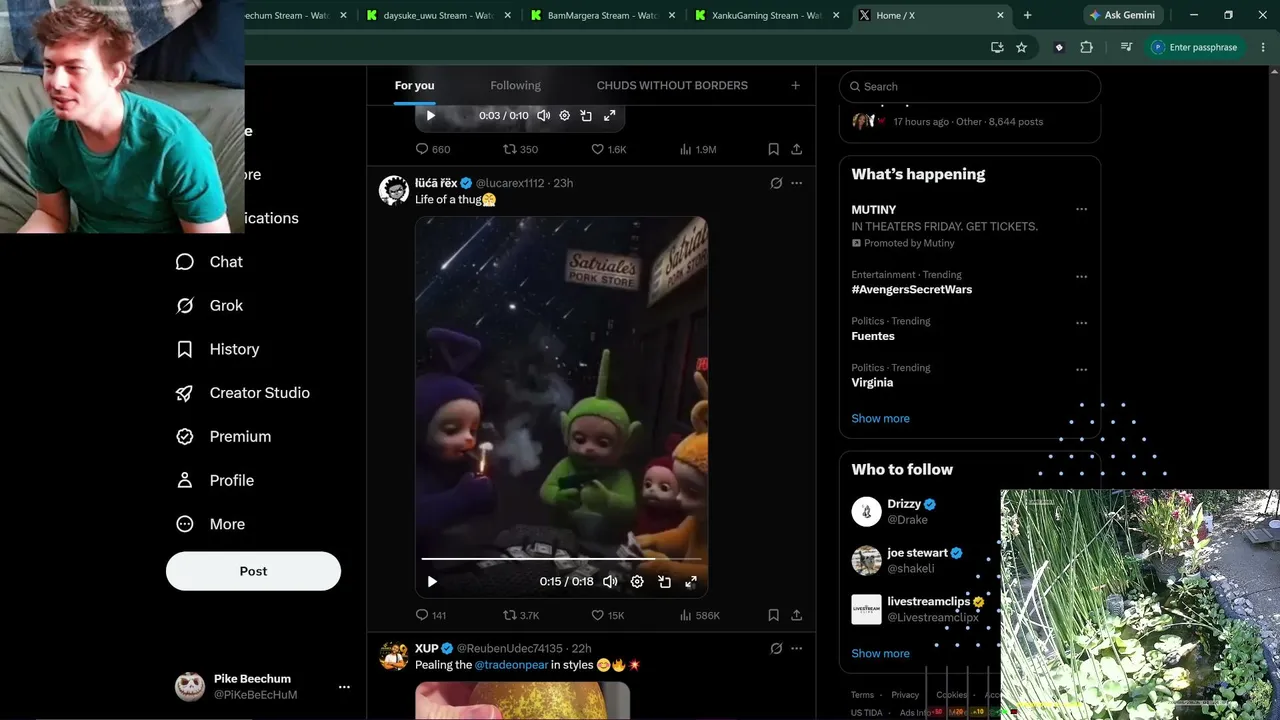Mute the Teletubbies video
The width and height of the screenshot is (1280, 720).
(610, 581)
